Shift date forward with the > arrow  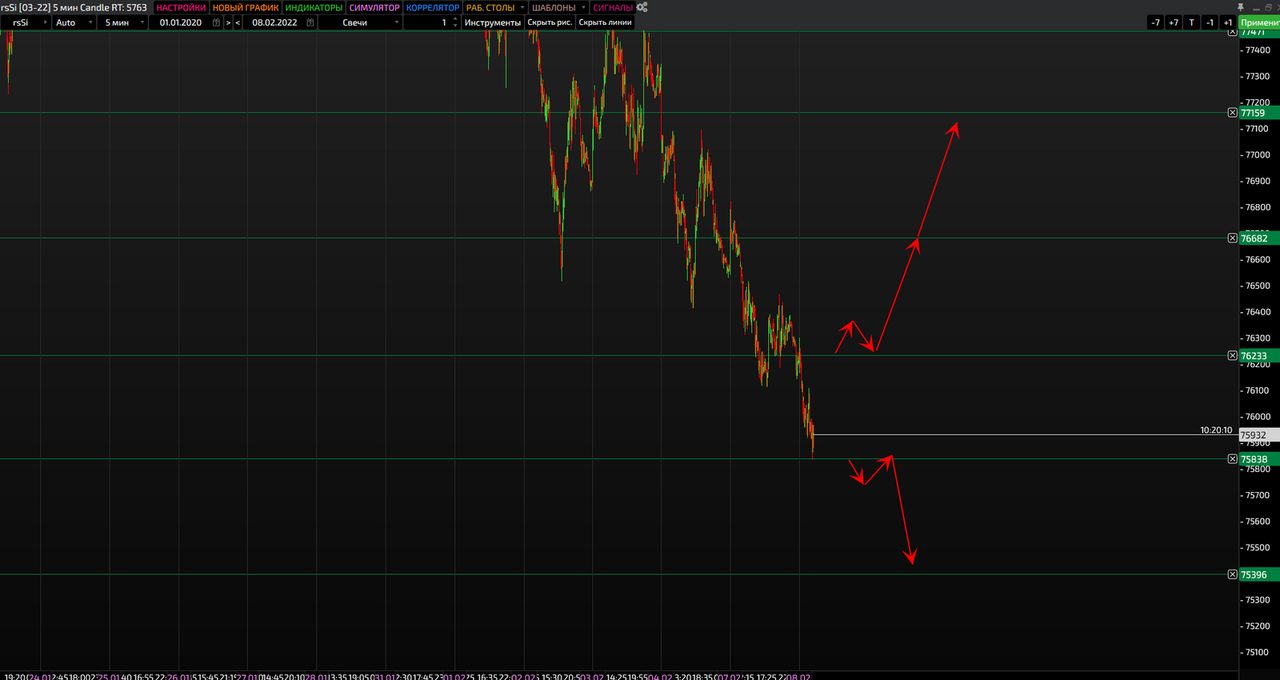point(228,22)
